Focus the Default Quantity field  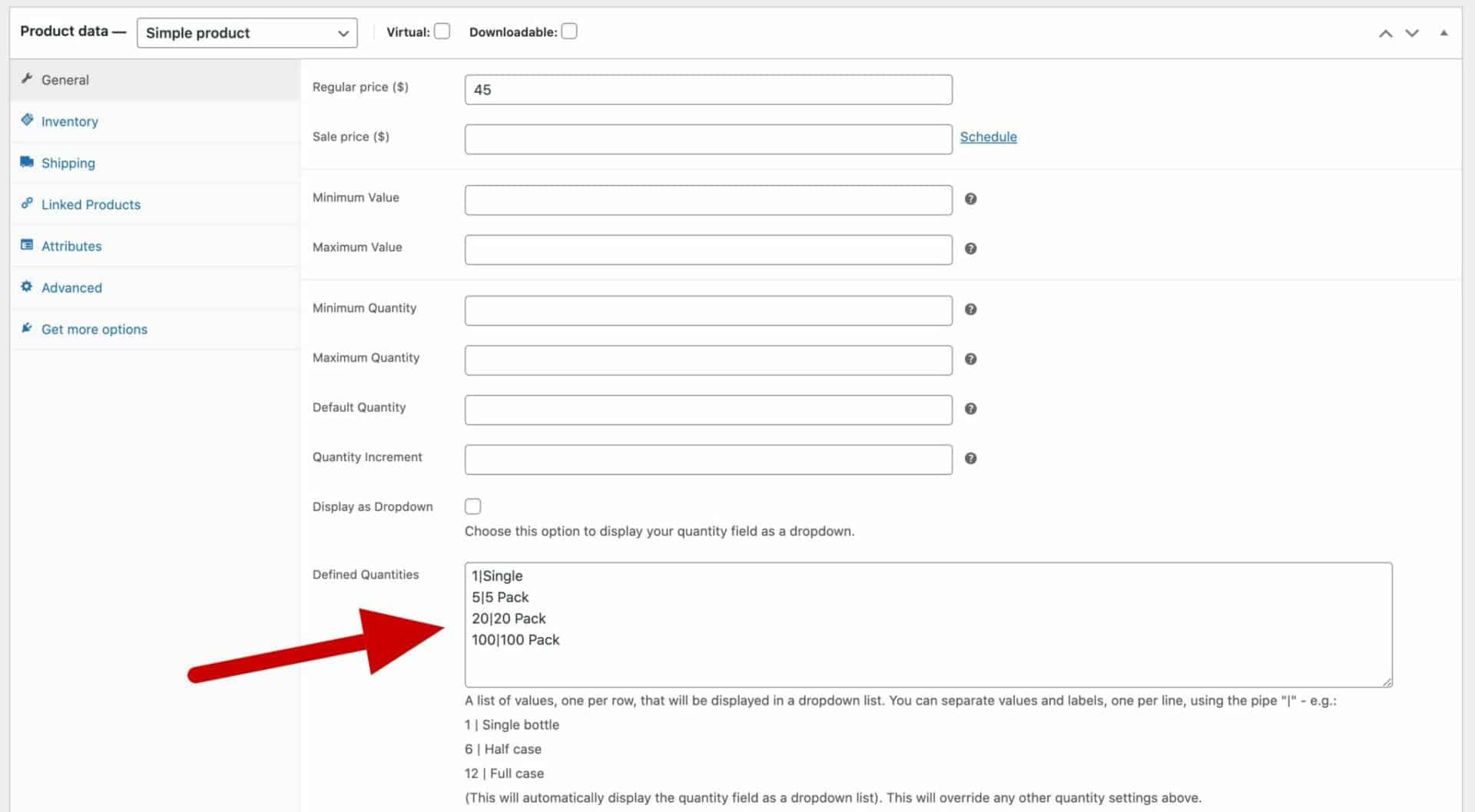(x=708, y=409)
